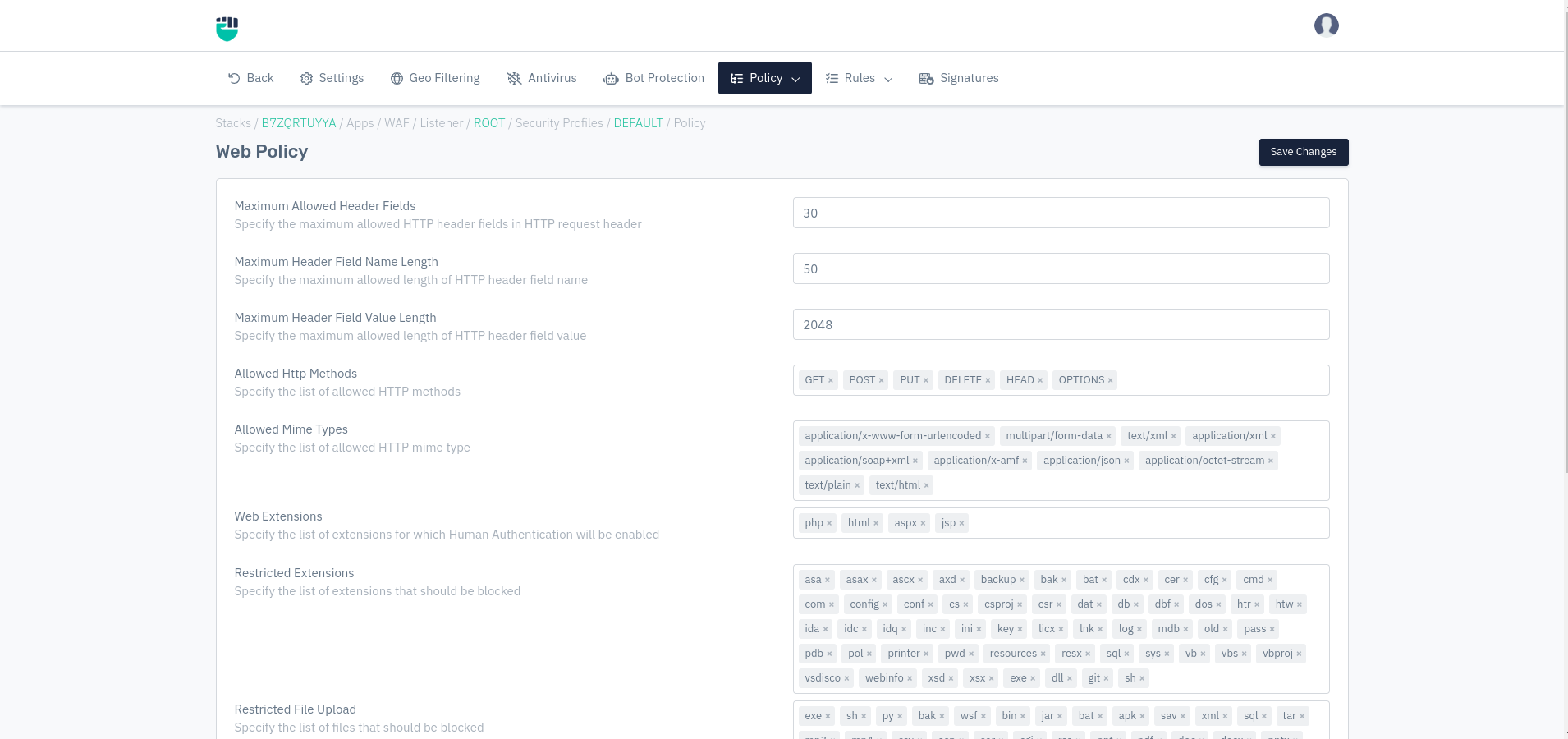Viewport: 1568px width, 739px height.
Task: Remove the OPTIONS method tag
Action: (x=1111, y=380)
